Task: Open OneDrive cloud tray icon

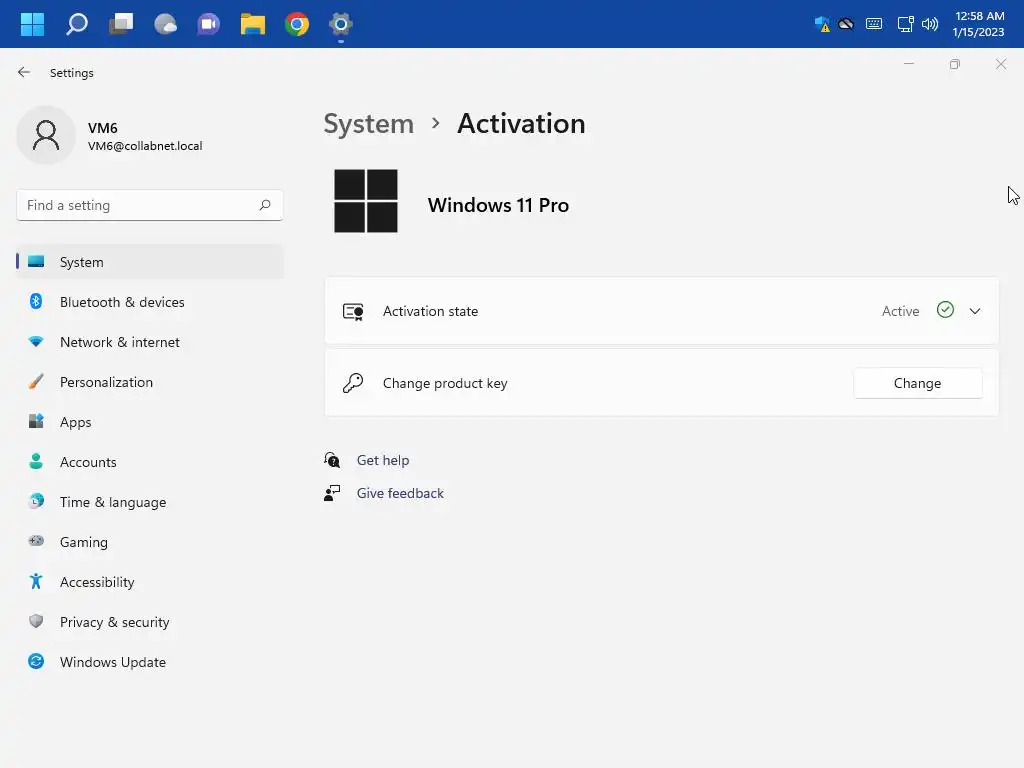Action: pos(846,24)
